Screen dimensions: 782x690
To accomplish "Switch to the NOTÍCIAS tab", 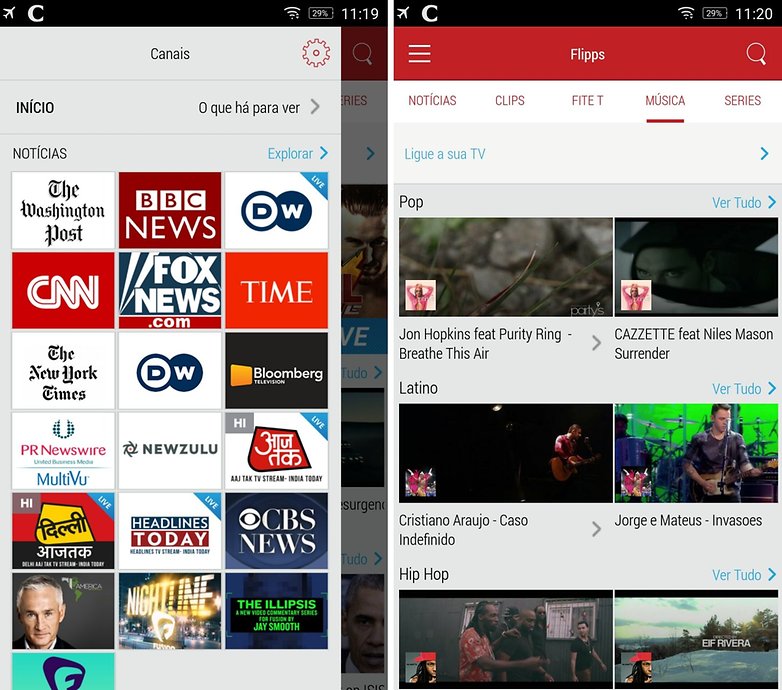I will (432, 101).
